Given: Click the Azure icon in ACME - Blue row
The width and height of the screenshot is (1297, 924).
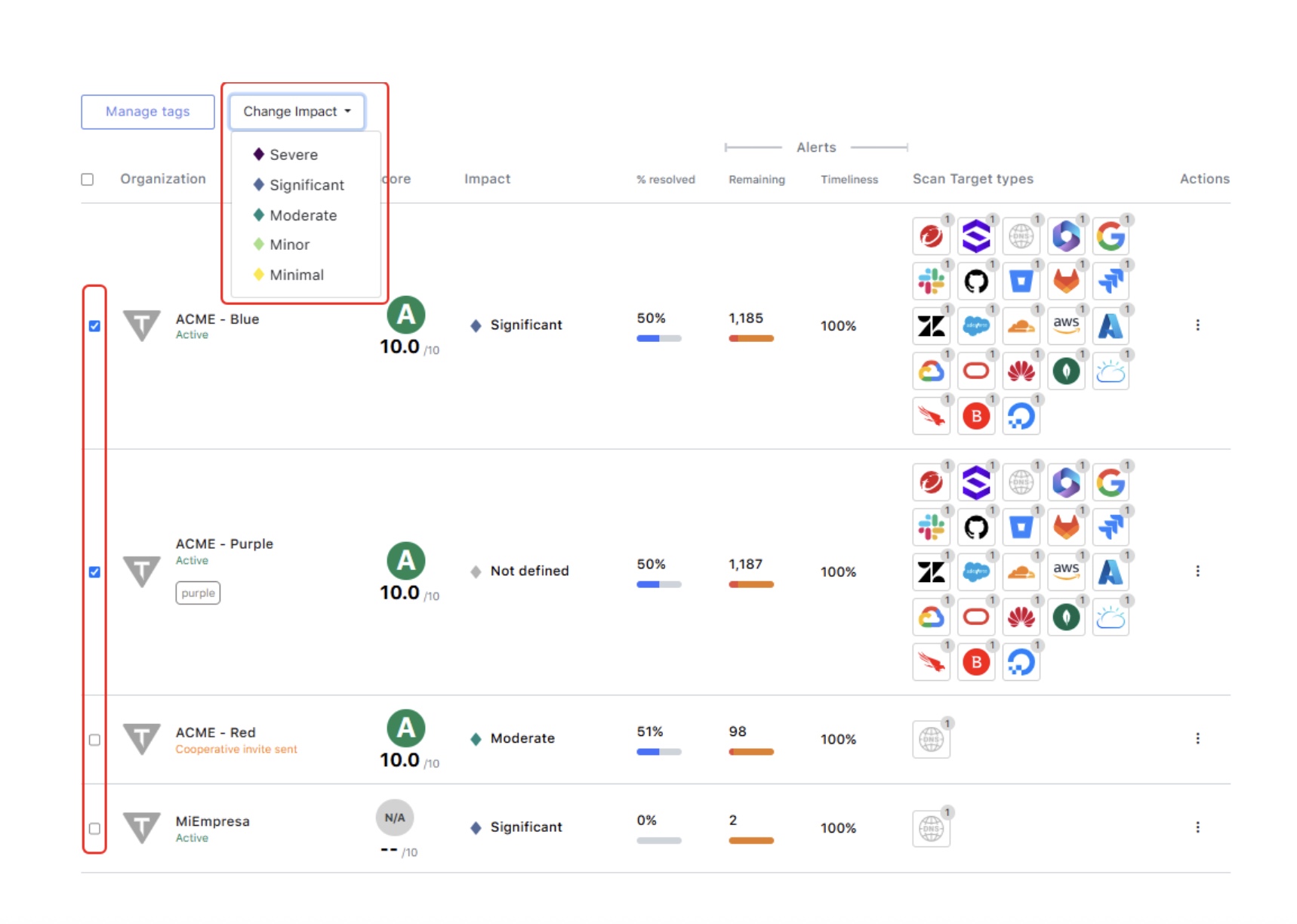Looking at the screenshot, I should tap(1111, 326).
